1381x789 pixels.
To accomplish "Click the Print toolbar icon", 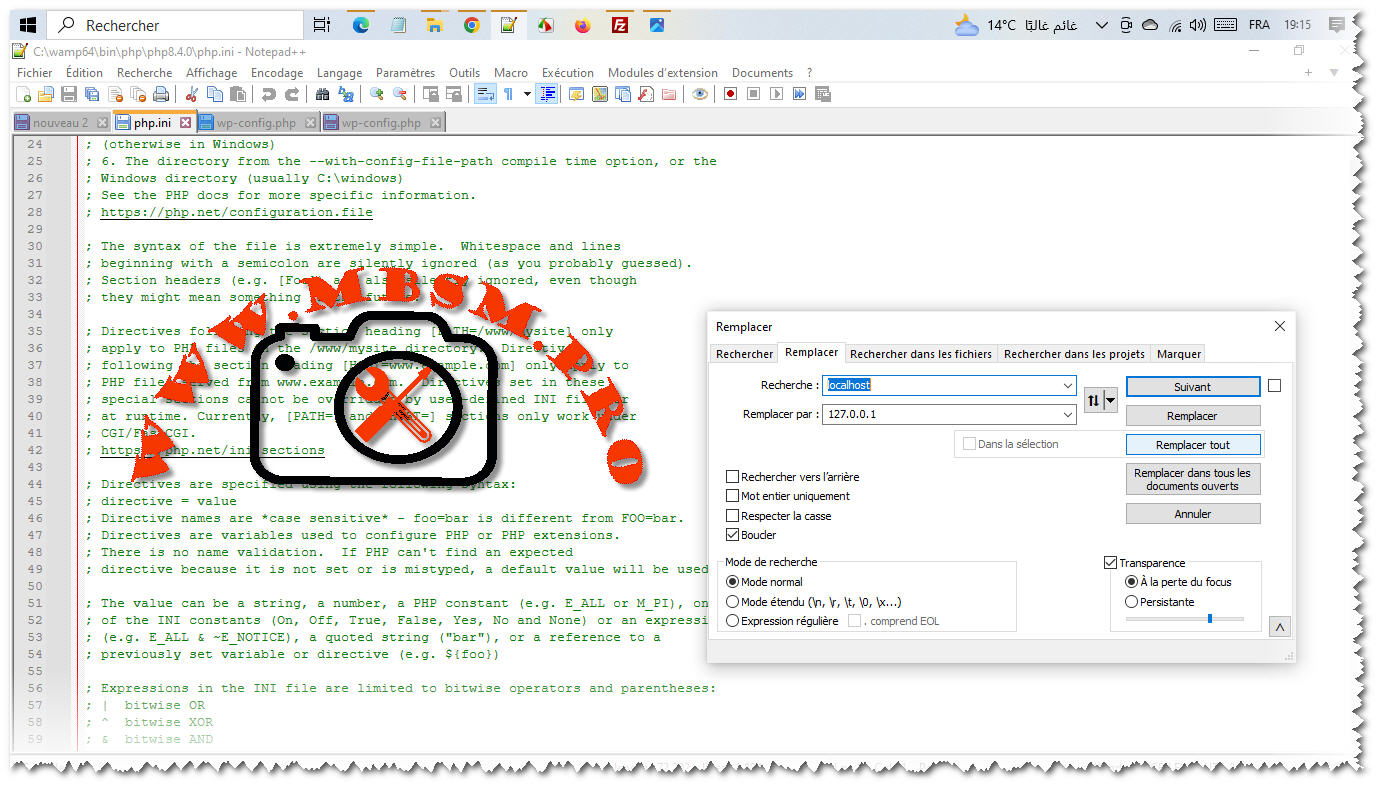I will tap(161, 94).
